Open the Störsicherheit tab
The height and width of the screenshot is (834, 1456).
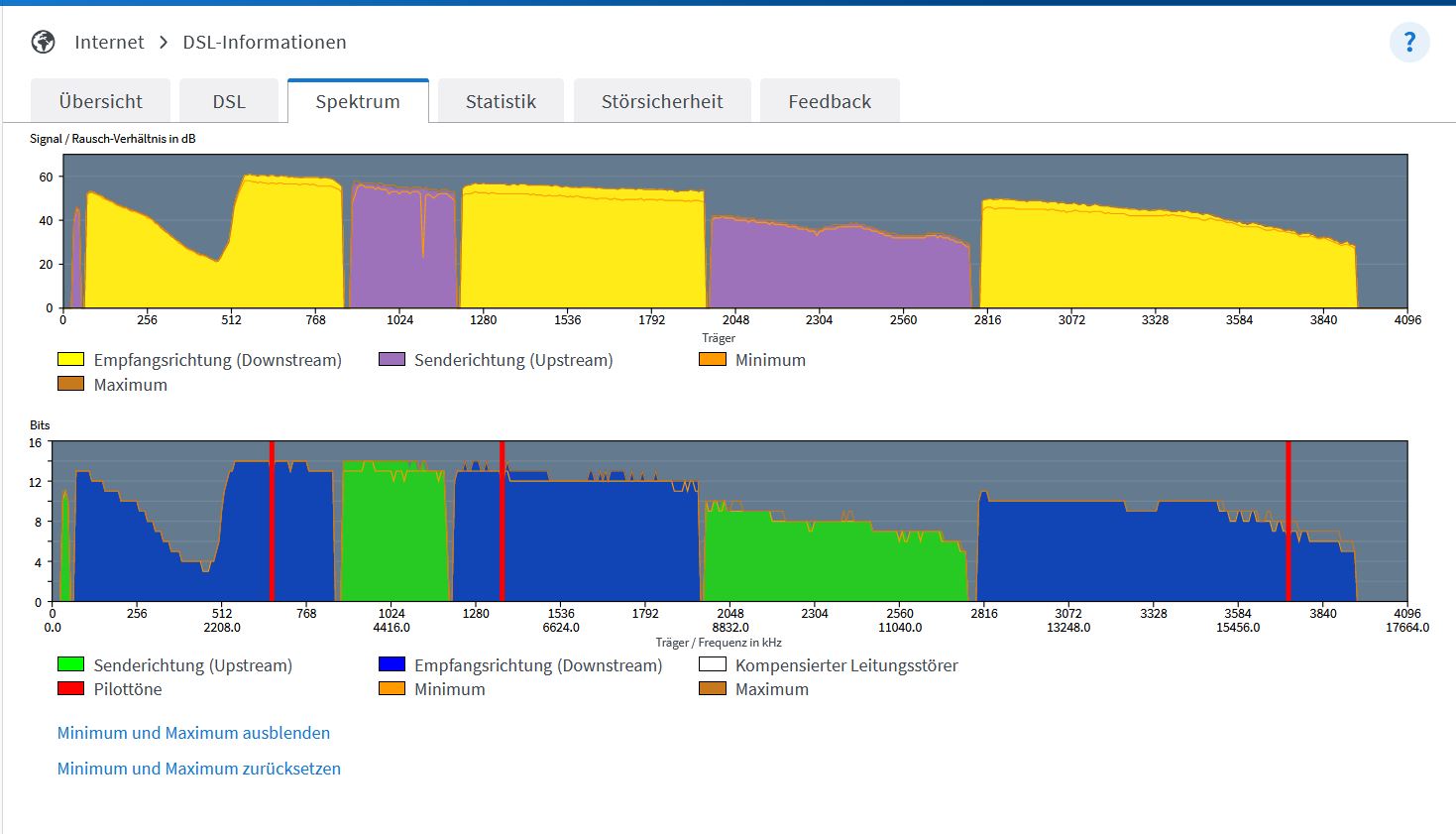pyautogui.click(x=662, y=101)
